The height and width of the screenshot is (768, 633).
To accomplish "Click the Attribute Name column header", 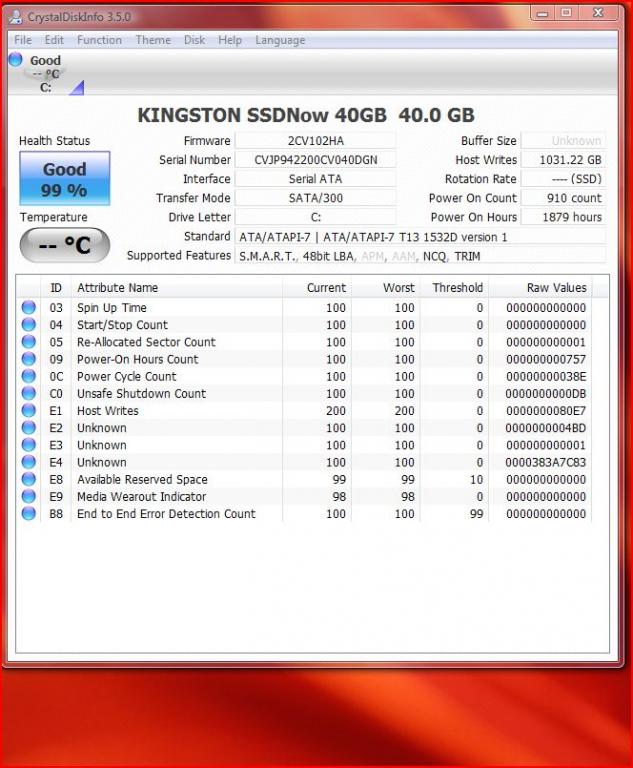I will tap(177, 288).
